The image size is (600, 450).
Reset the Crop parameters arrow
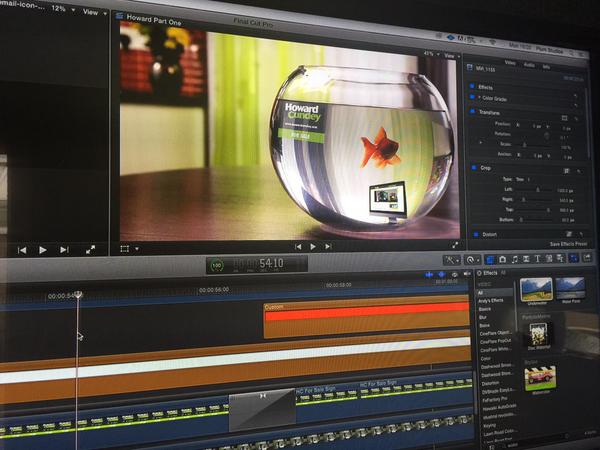point(579,171)
